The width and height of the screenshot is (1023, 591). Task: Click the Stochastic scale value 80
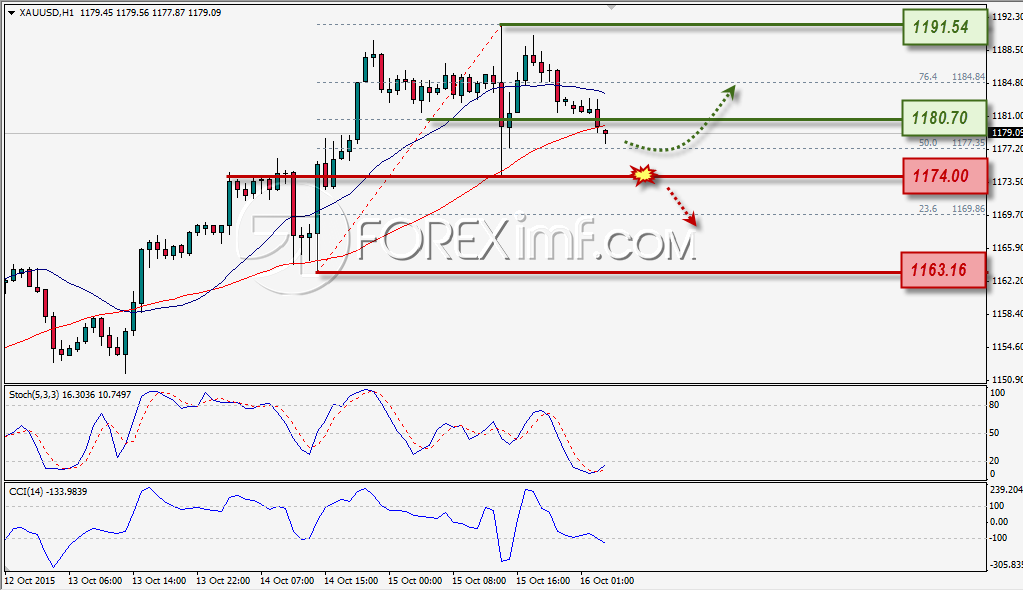click(x=994, y=405)
